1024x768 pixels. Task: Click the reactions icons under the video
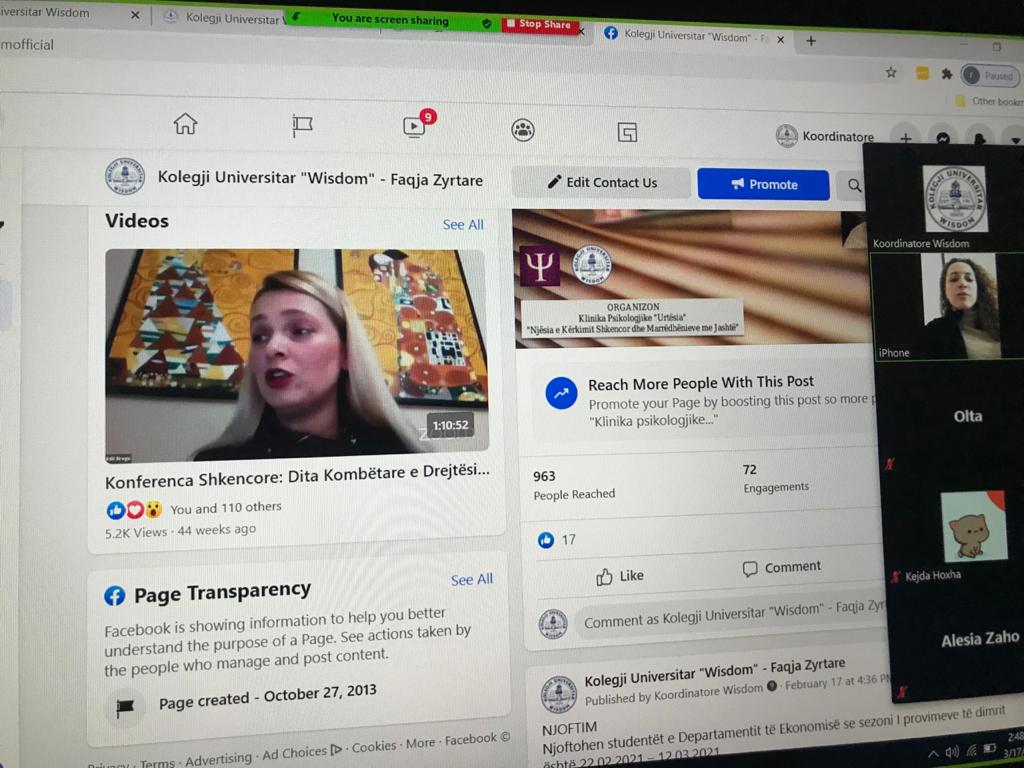134,509
